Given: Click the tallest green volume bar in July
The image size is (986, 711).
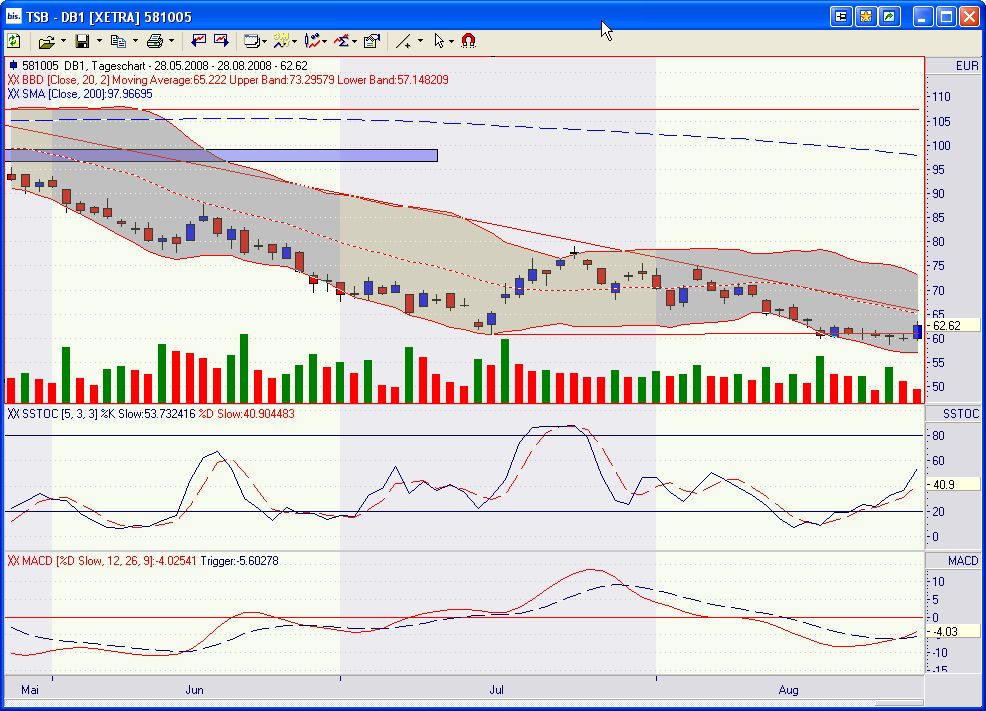Looking at the screenshot, I should pos(504,371).
